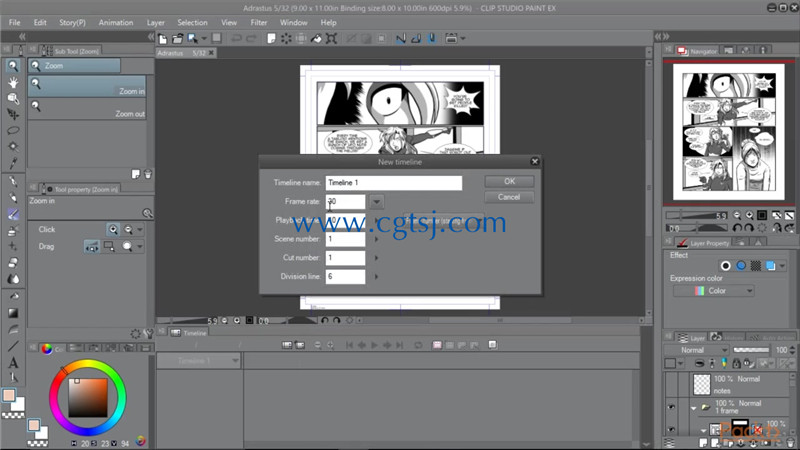Click the color wheel hue ring

[88, 364]
